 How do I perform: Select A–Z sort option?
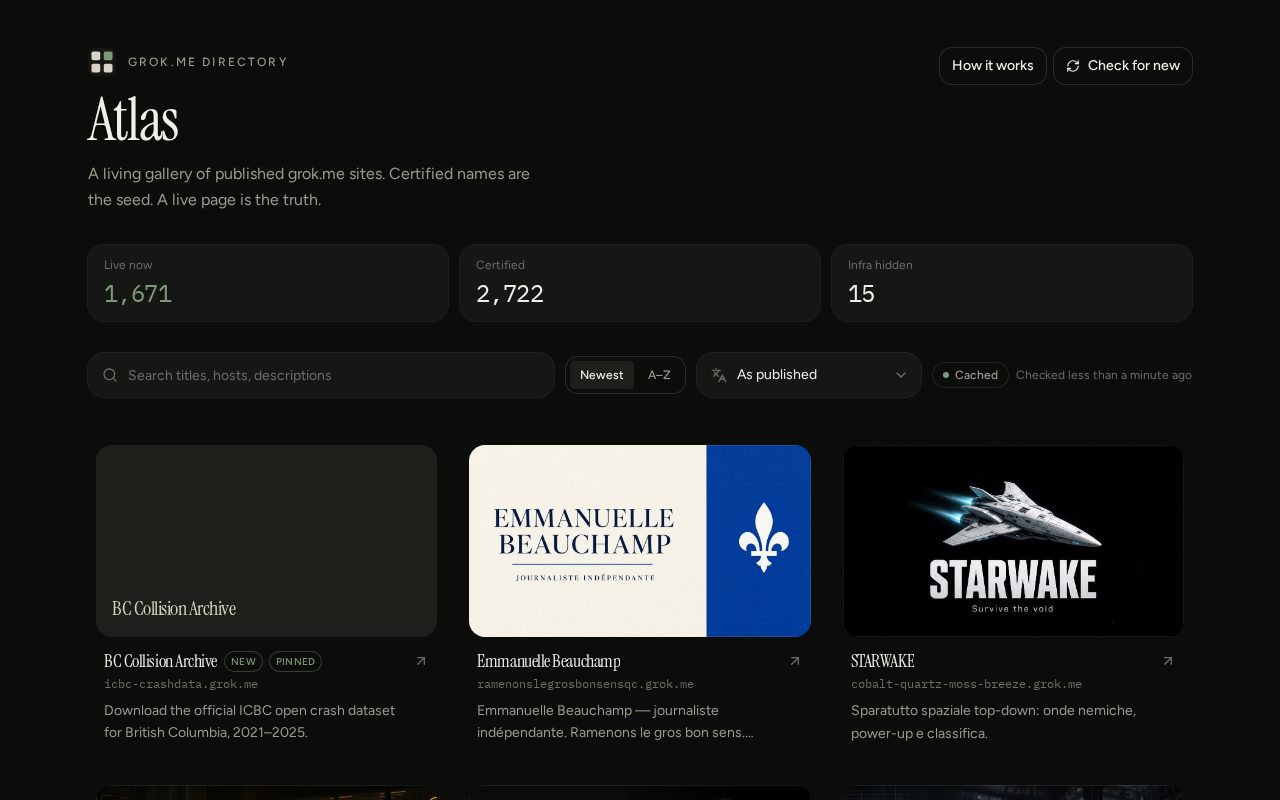659,375
